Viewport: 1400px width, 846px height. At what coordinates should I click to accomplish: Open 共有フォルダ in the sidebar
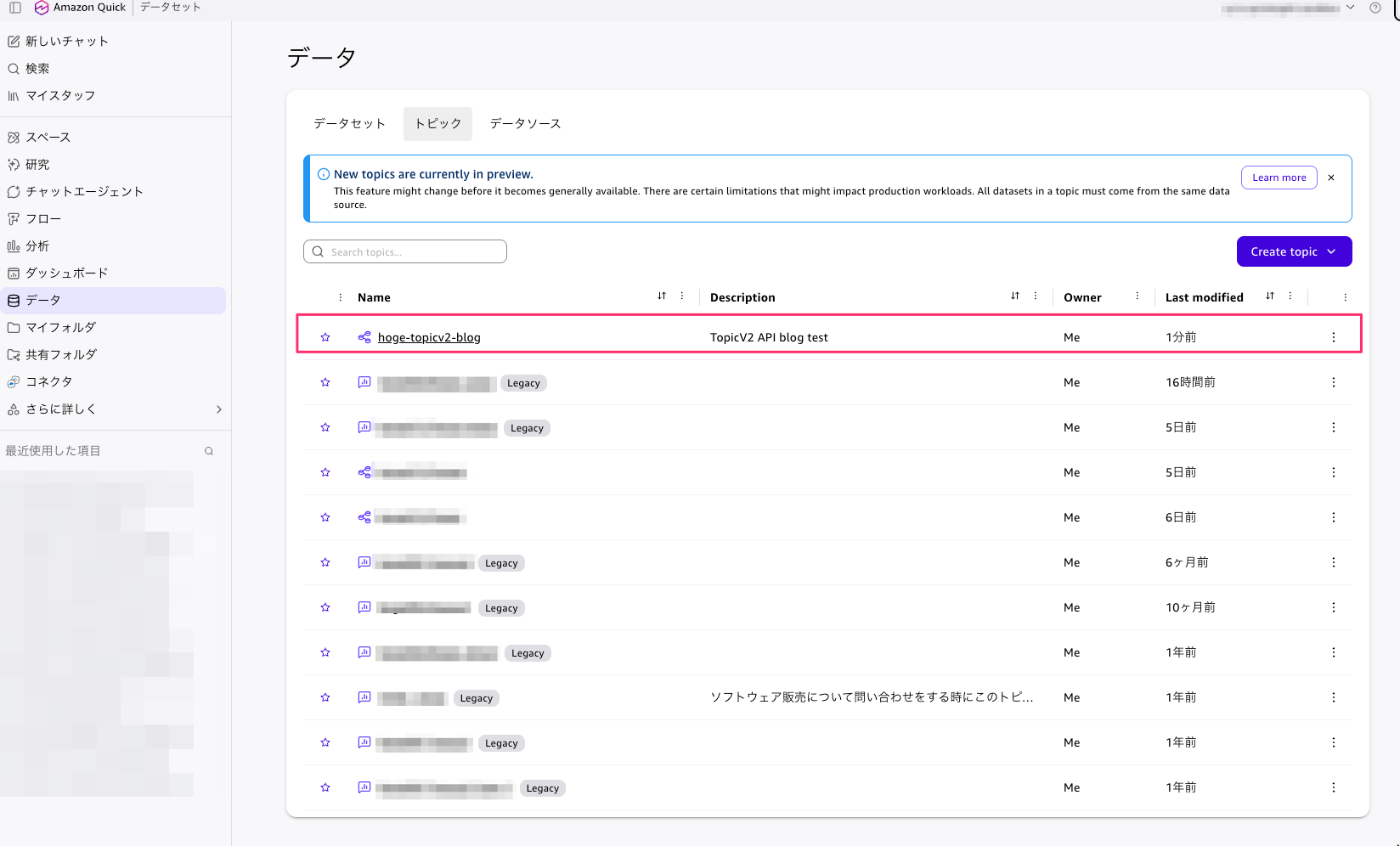tap(52, 354)
